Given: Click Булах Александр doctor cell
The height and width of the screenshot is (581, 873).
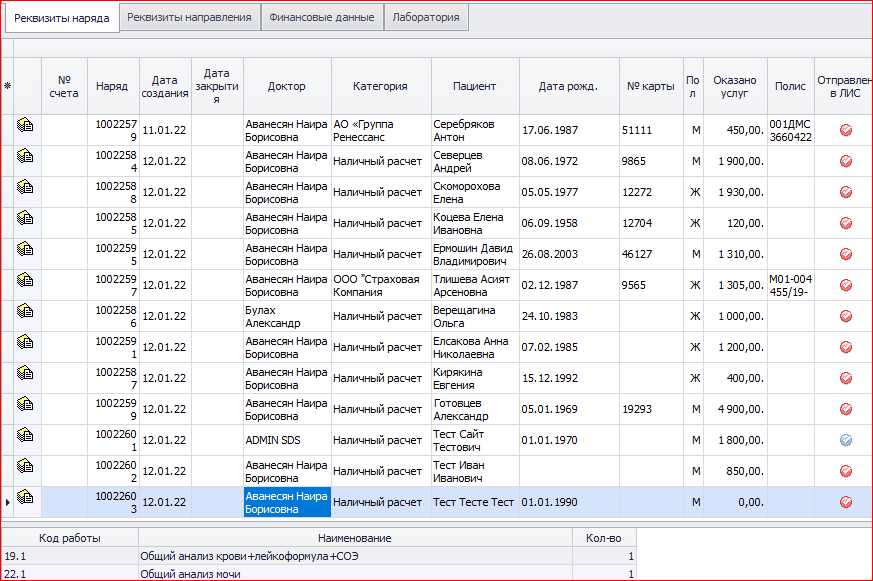Looking at the screenshot, I should tap(286, 316).
